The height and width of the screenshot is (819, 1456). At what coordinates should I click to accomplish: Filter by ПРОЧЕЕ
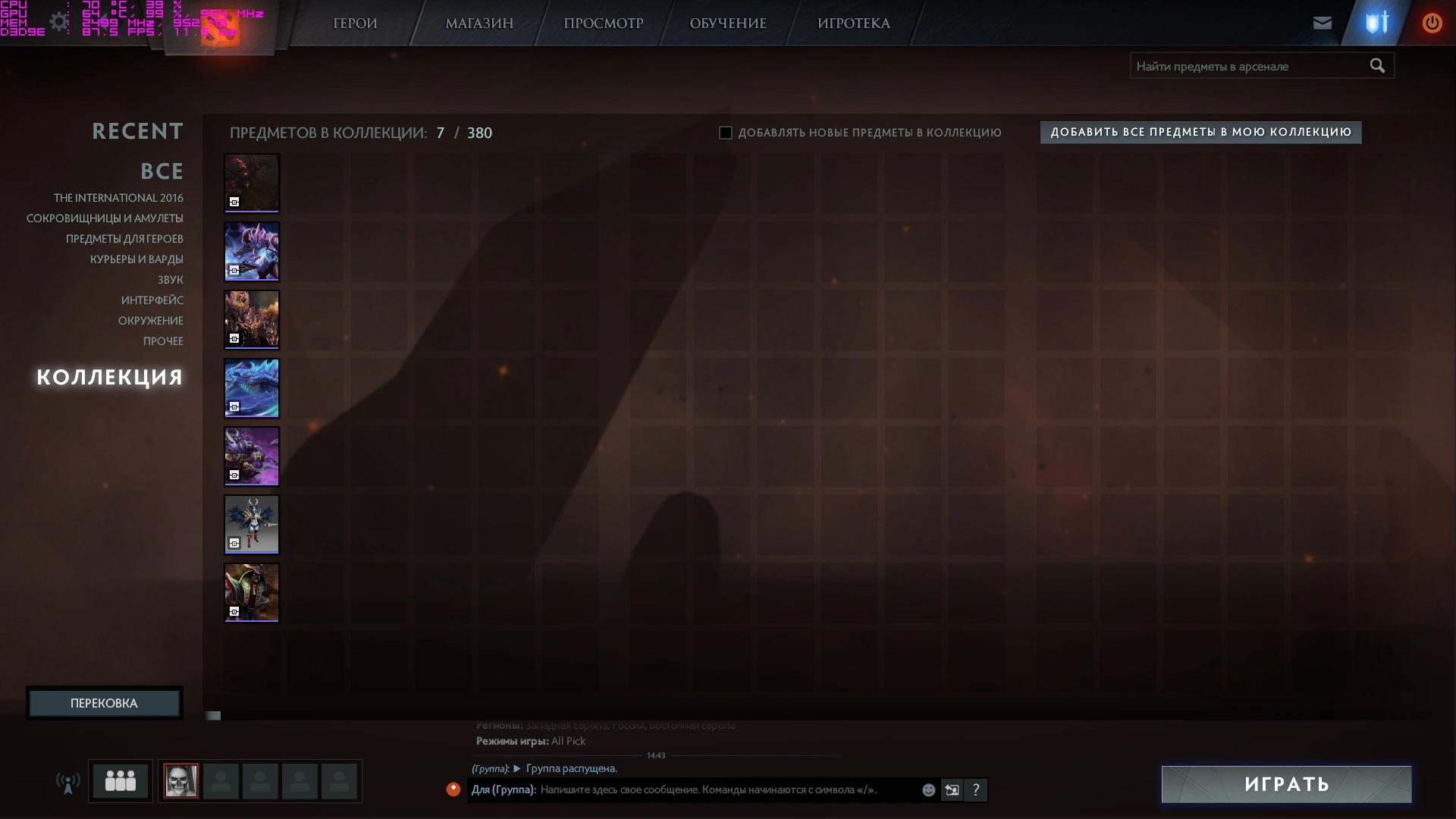pyautogui.click(x=163, y=341)
